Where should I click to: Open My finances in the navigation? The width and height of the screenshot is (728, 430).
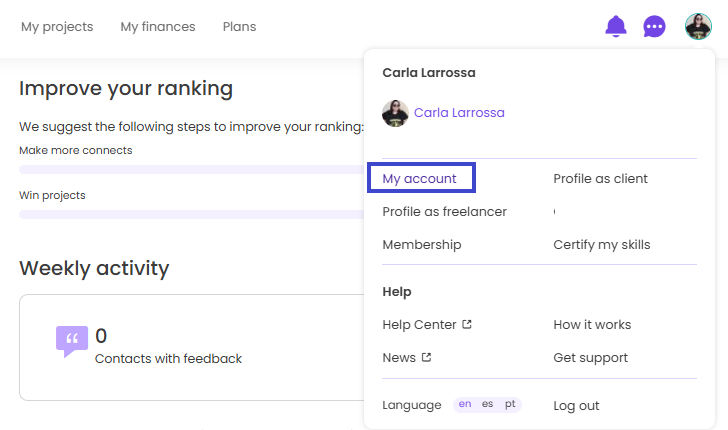coord(158,27)
